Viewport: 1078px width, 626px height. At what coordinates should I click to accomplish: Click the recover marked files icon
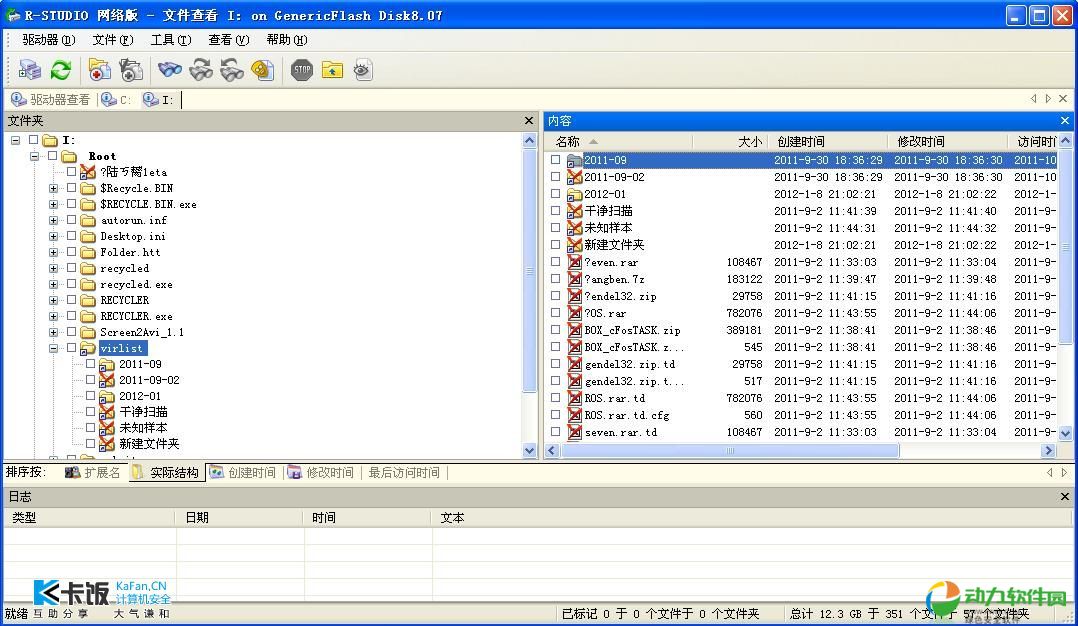[x=131, y=69]
